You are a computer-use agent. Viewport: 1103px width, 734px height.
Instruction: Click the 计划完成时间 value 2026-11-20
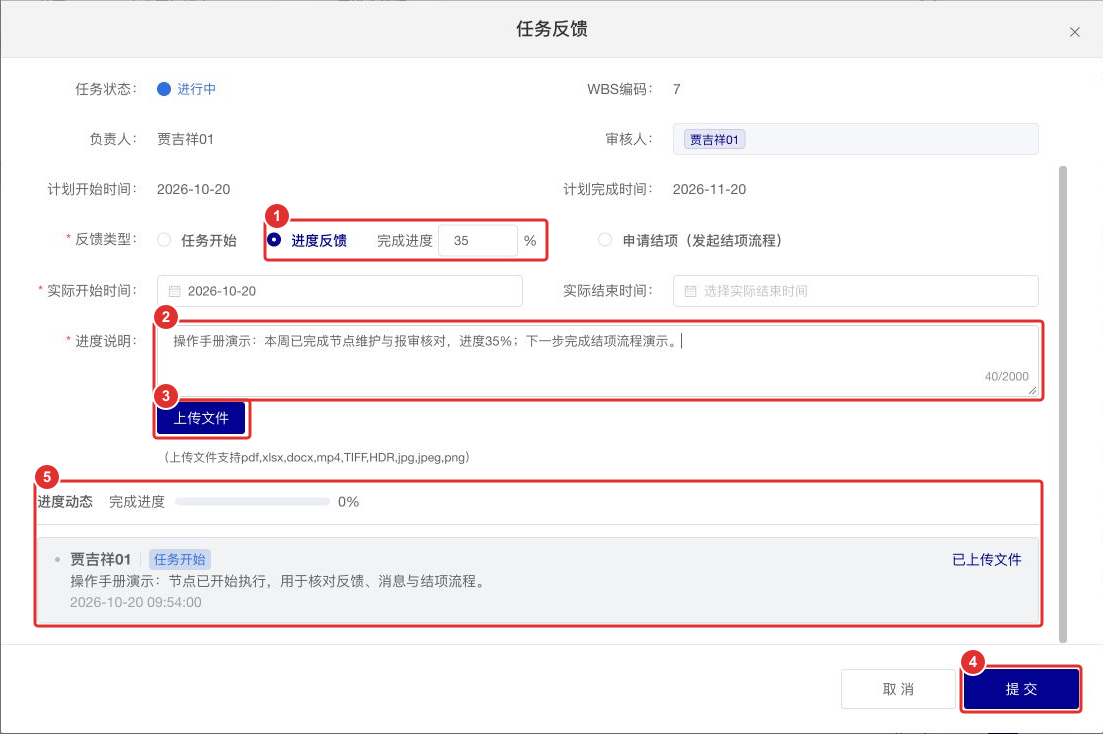(x=709, y=189)
